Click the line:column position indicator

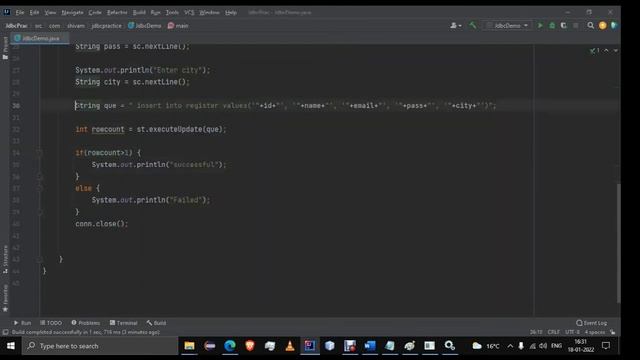point(536,332)
